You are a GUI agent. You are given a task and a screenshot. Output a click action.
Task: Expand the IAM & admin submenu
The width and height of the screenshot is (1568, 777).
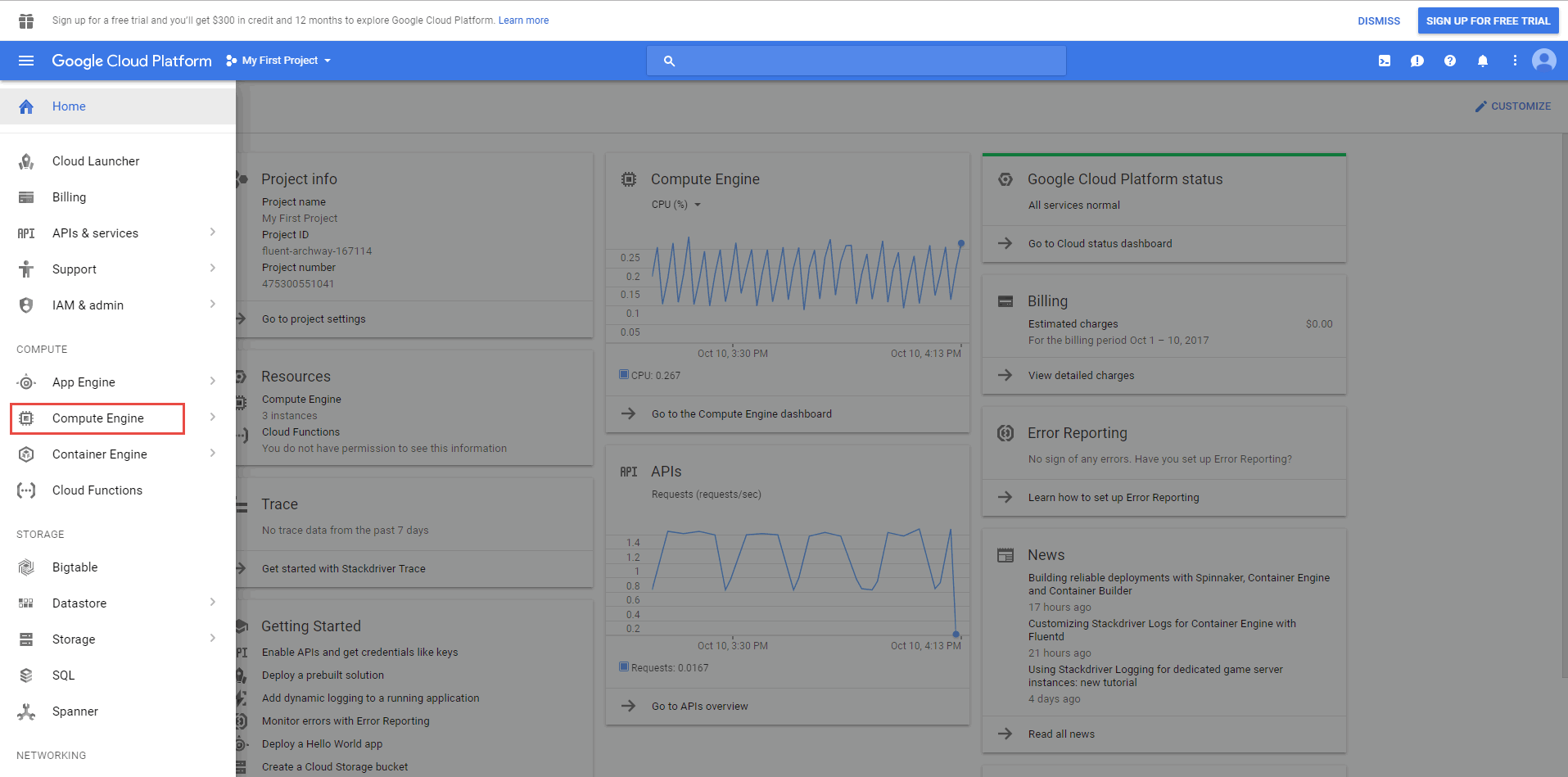click(x=212, y=304)
